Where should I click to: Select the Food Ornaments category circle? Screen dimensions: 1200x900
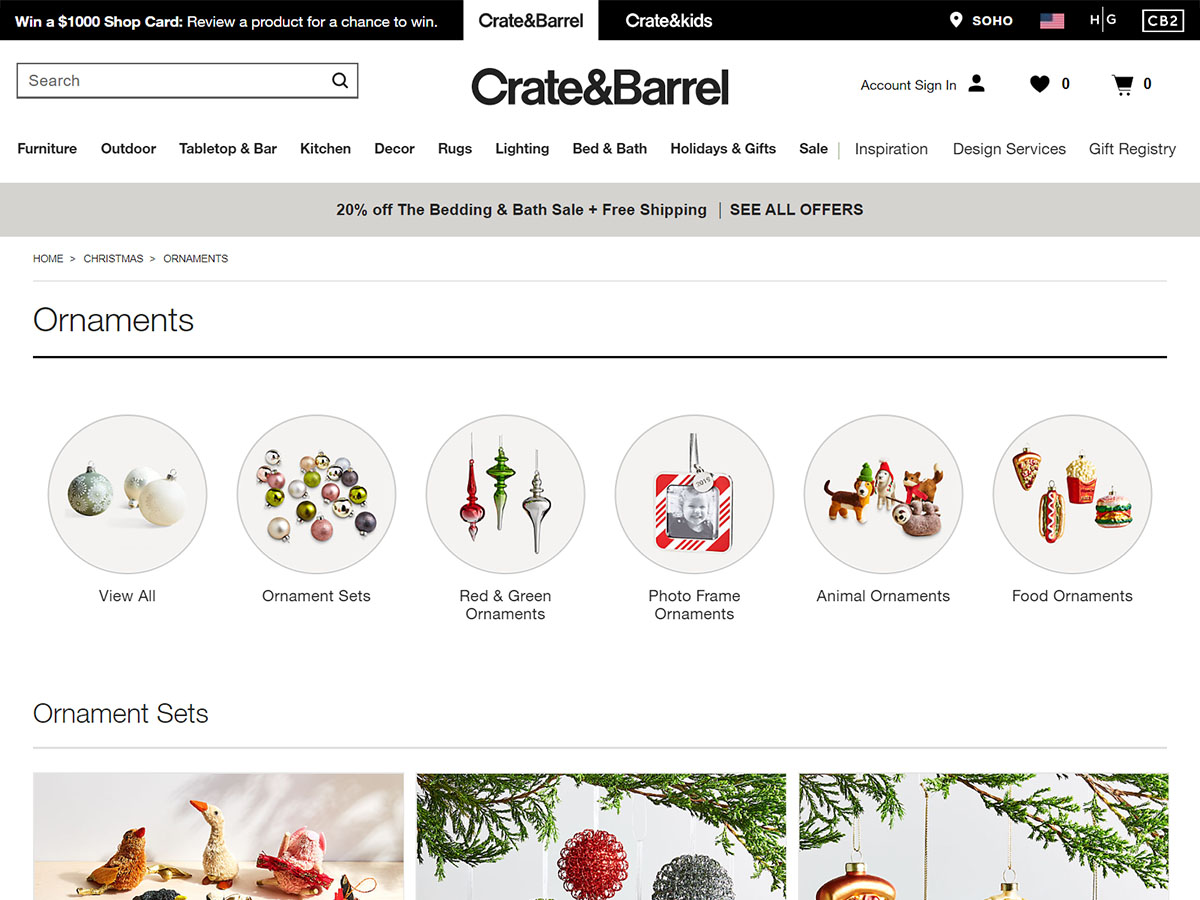pyautogui.click(x=1072, y=494)
